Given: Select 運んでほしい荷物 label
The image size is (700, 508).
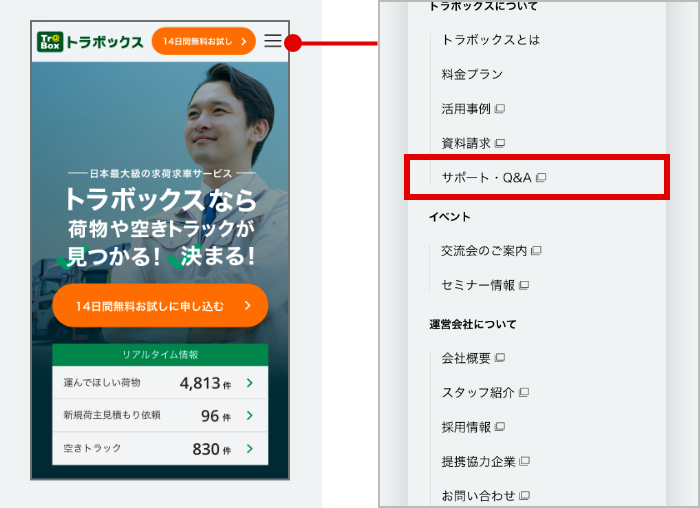Looking at the screenshot, I should 102,383.
